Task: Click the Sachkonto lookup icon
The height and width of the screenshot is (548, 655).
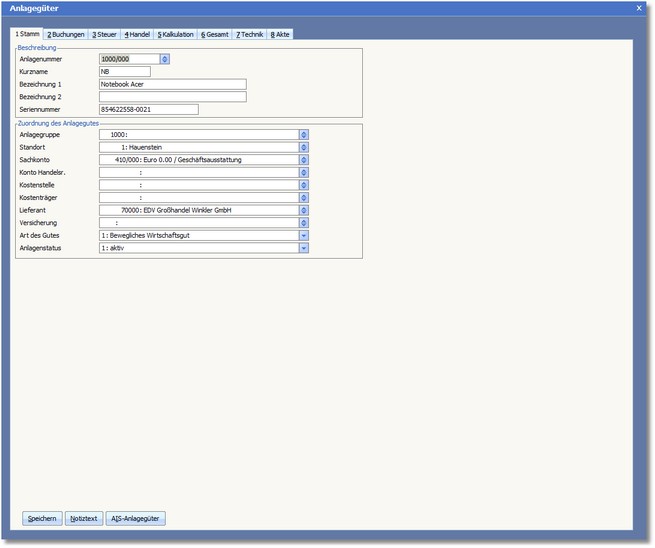Action: point(304,160)
